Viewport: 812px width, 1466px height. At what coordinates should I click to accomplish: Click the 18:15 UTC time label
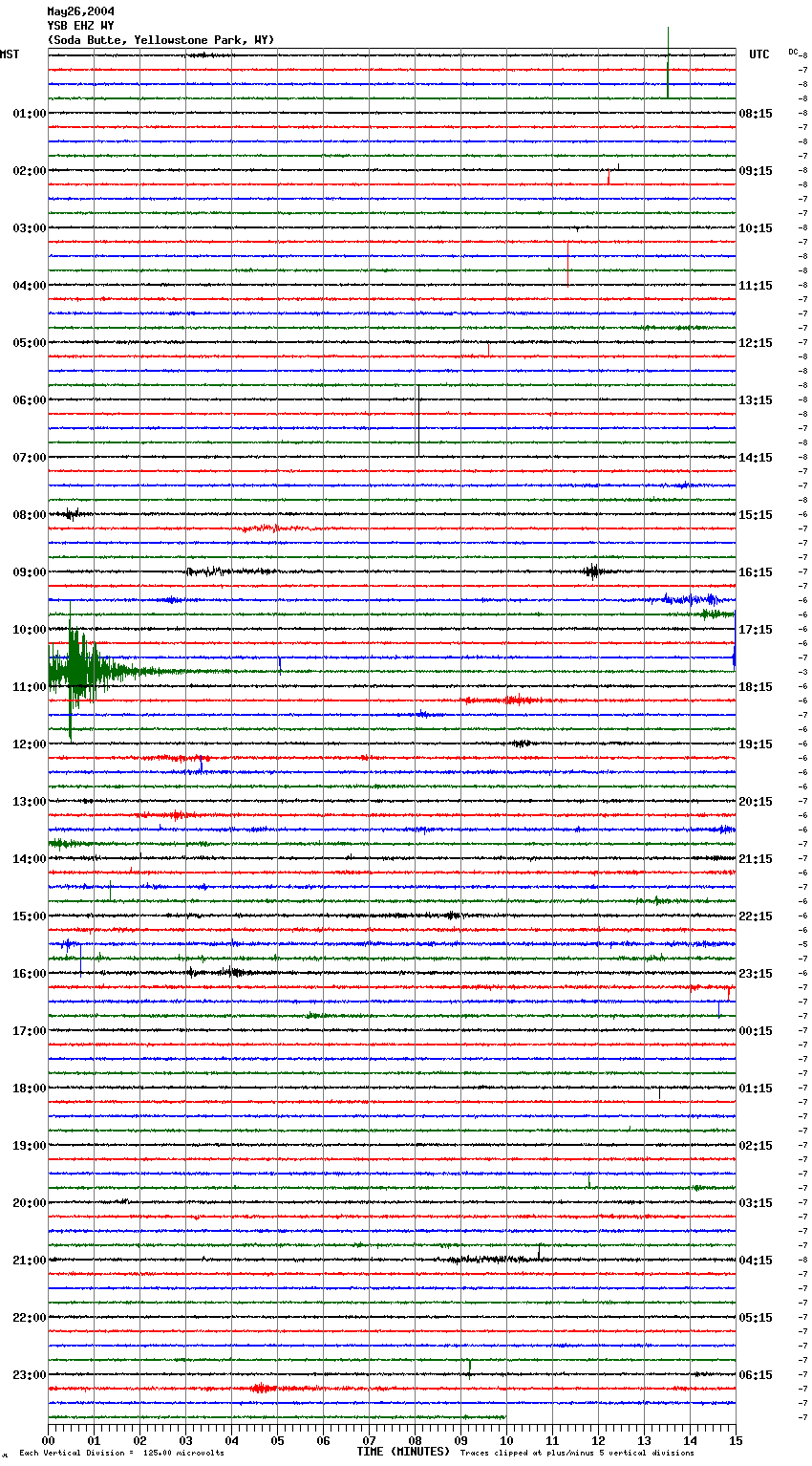point(756,687)
